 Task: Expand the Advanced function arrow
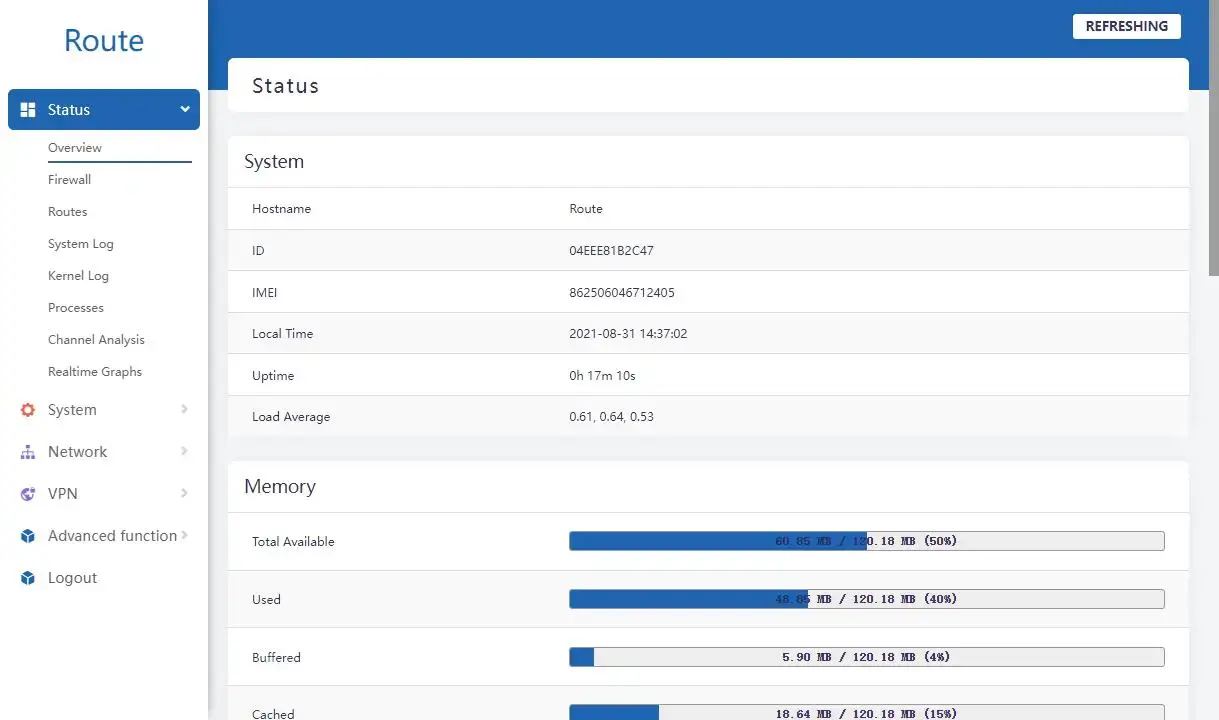click(x=184, y=535)
